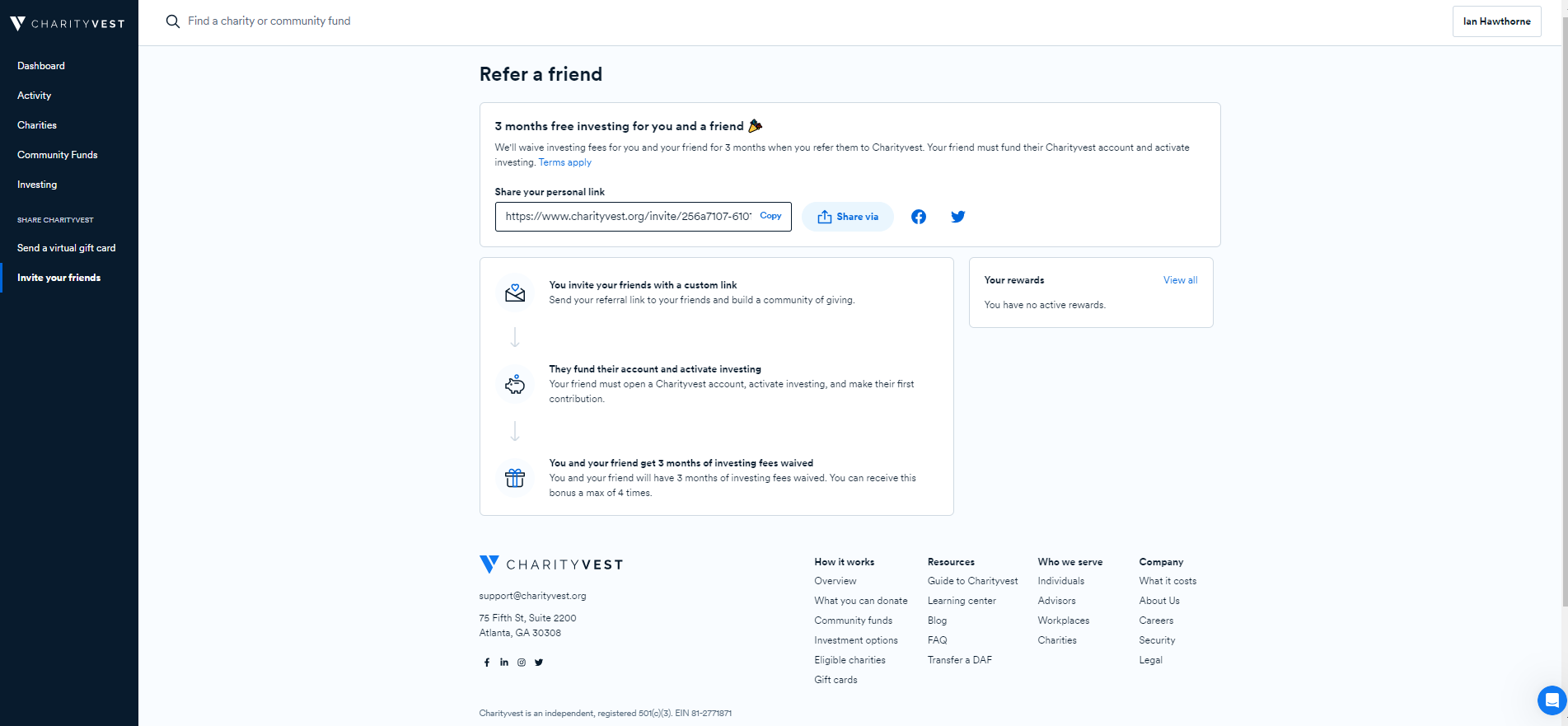Open Security footer link

[1157, 640]
